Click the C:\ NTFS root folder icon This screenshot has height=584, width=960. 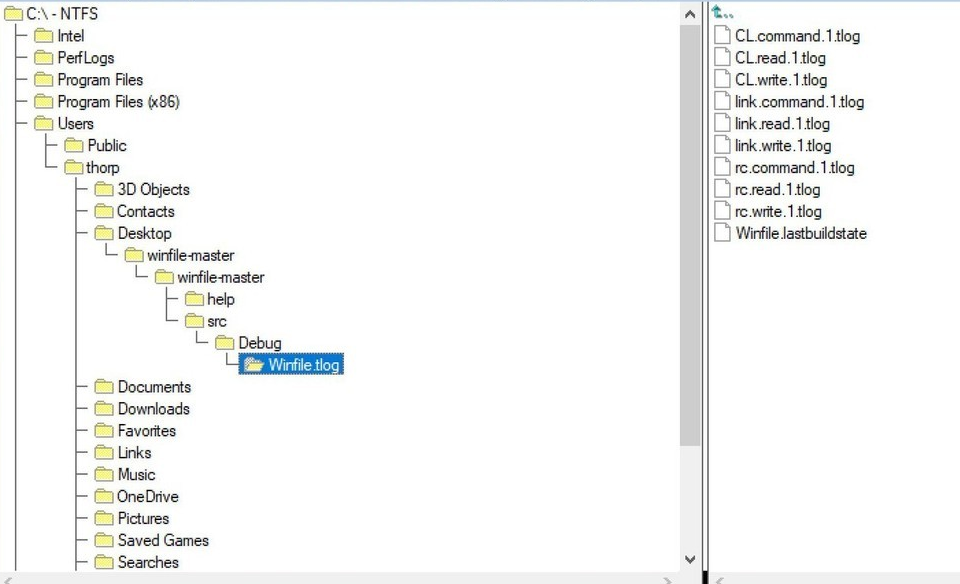coord(13,14)
